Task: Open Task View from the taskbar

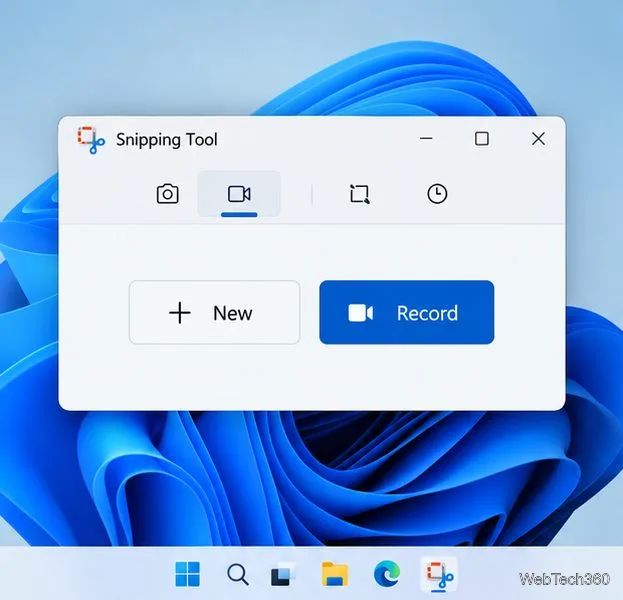Action: [283, 575]
